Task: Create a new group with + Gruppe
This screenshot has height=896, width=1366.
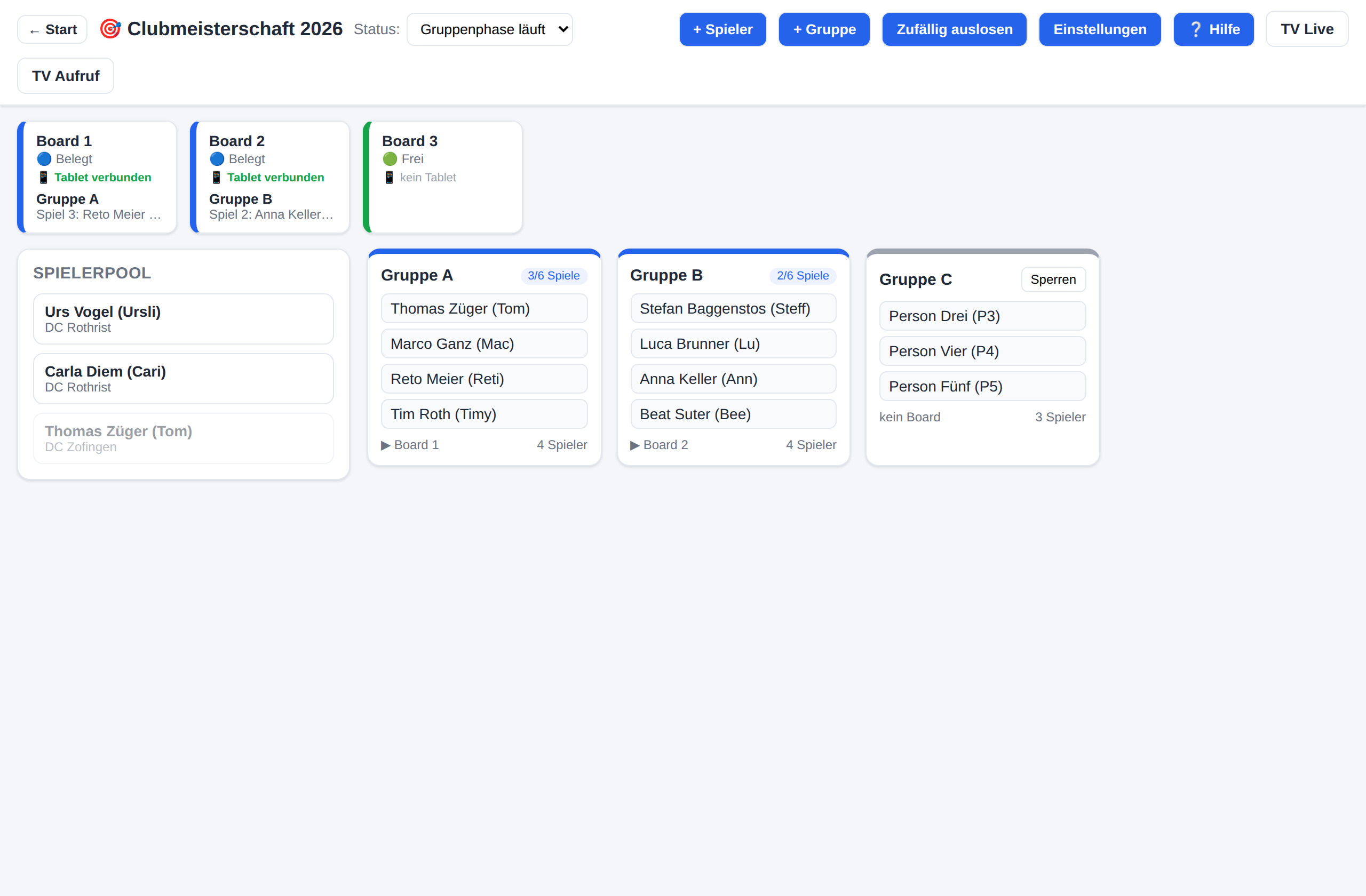Action: pyautogui.click(x=824, y=29)
